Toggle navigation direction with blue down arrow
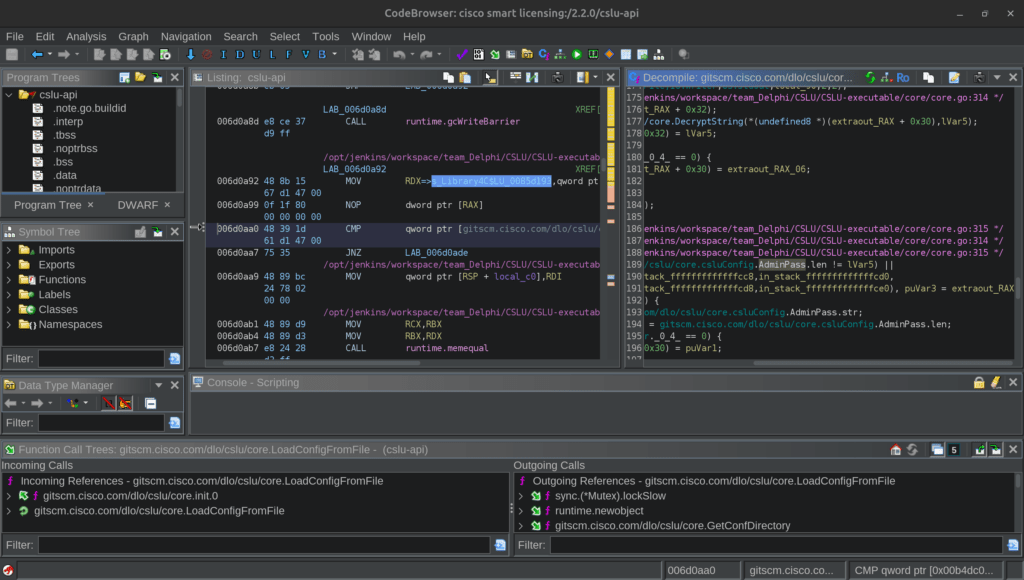This screenshot has width=1024, height=580. 191,55
